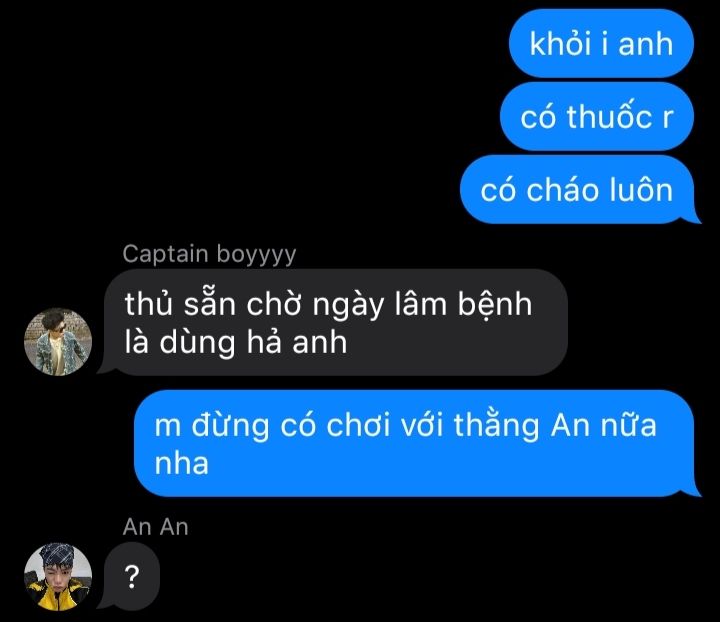
Task: Tap the 'có thuốc r' message bubble
Action: tap(596, 116)
